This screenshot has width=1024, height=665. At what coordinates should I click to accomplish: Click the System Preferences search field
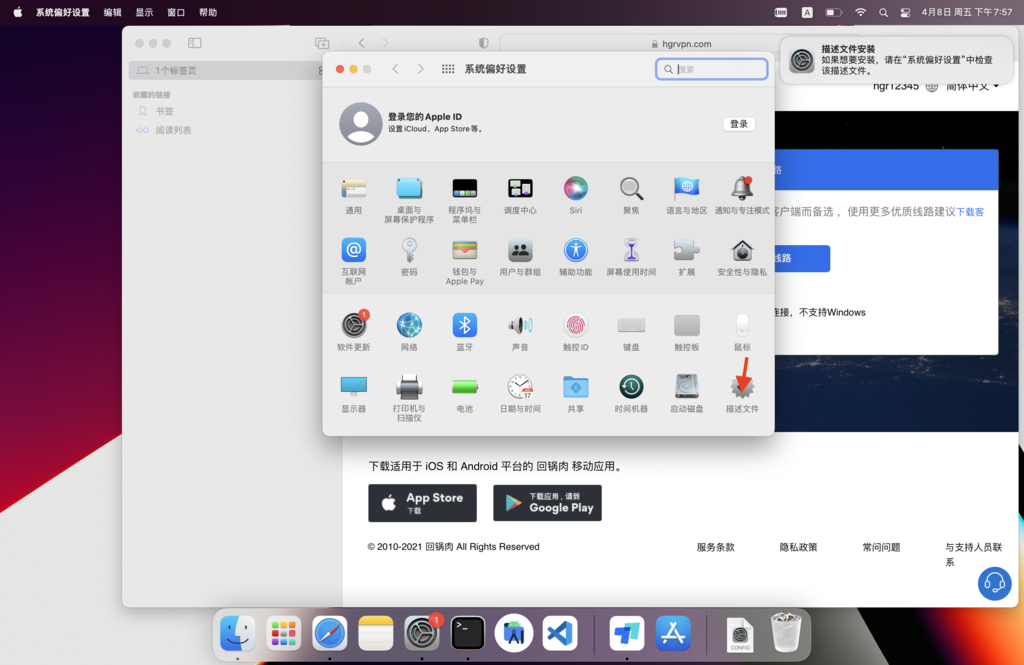point(712,69)
